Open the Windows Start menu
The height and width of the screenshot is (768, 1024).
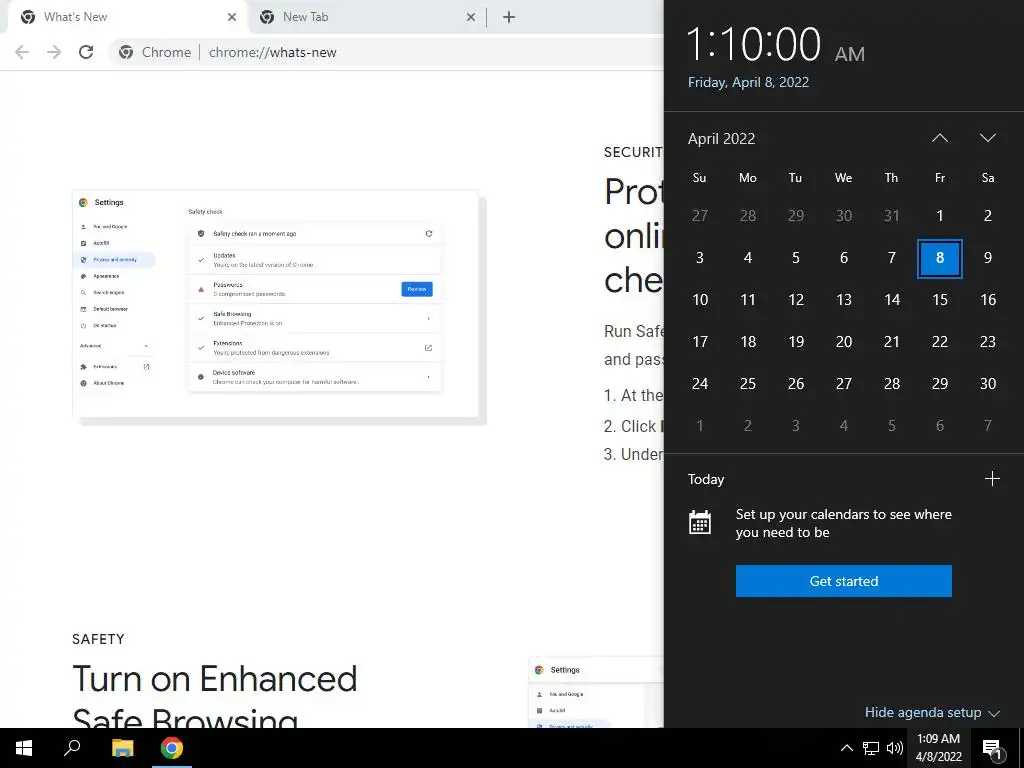24,748
